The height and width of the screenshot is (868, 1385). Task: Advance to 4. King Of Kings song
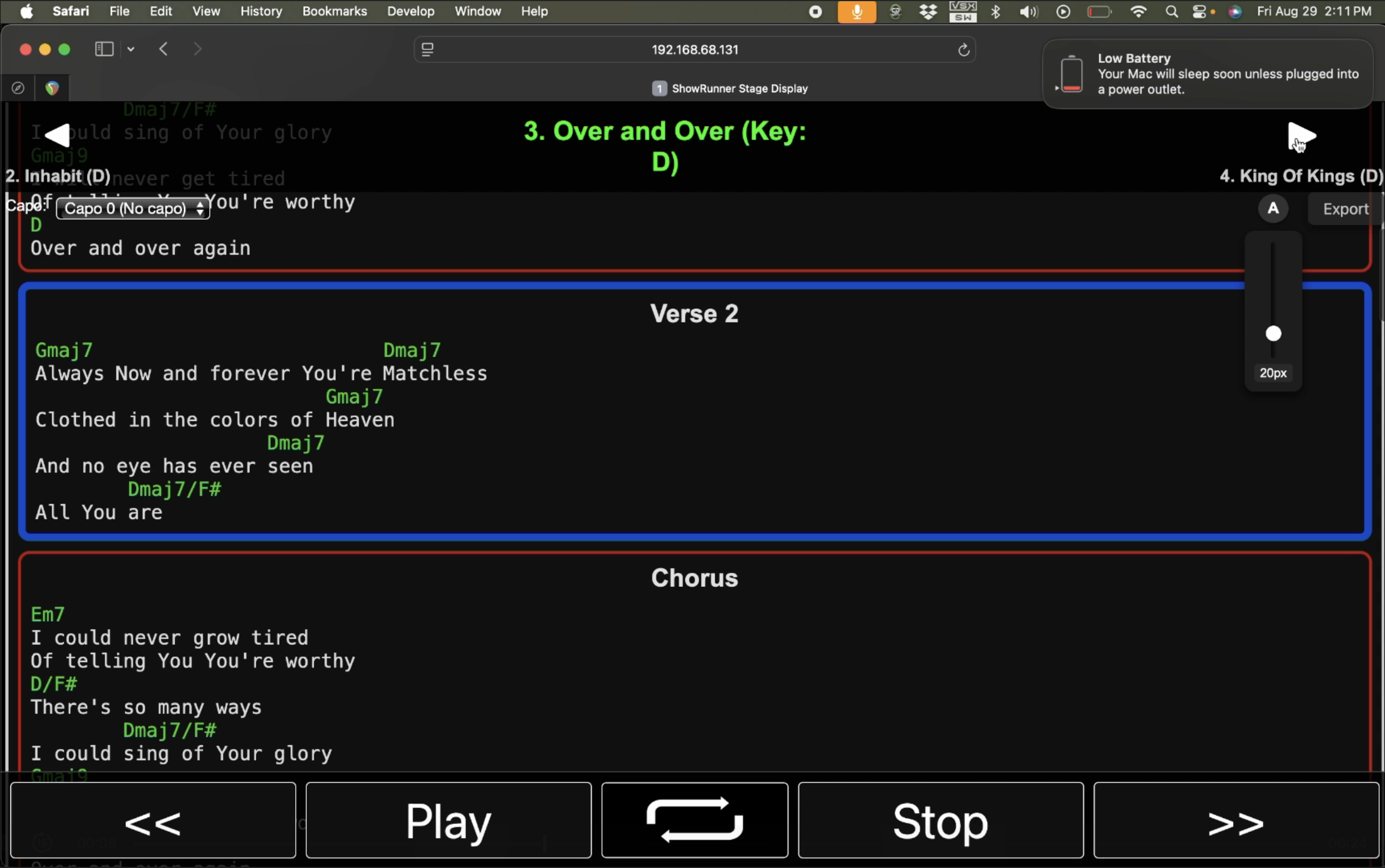coord(1301,135)
